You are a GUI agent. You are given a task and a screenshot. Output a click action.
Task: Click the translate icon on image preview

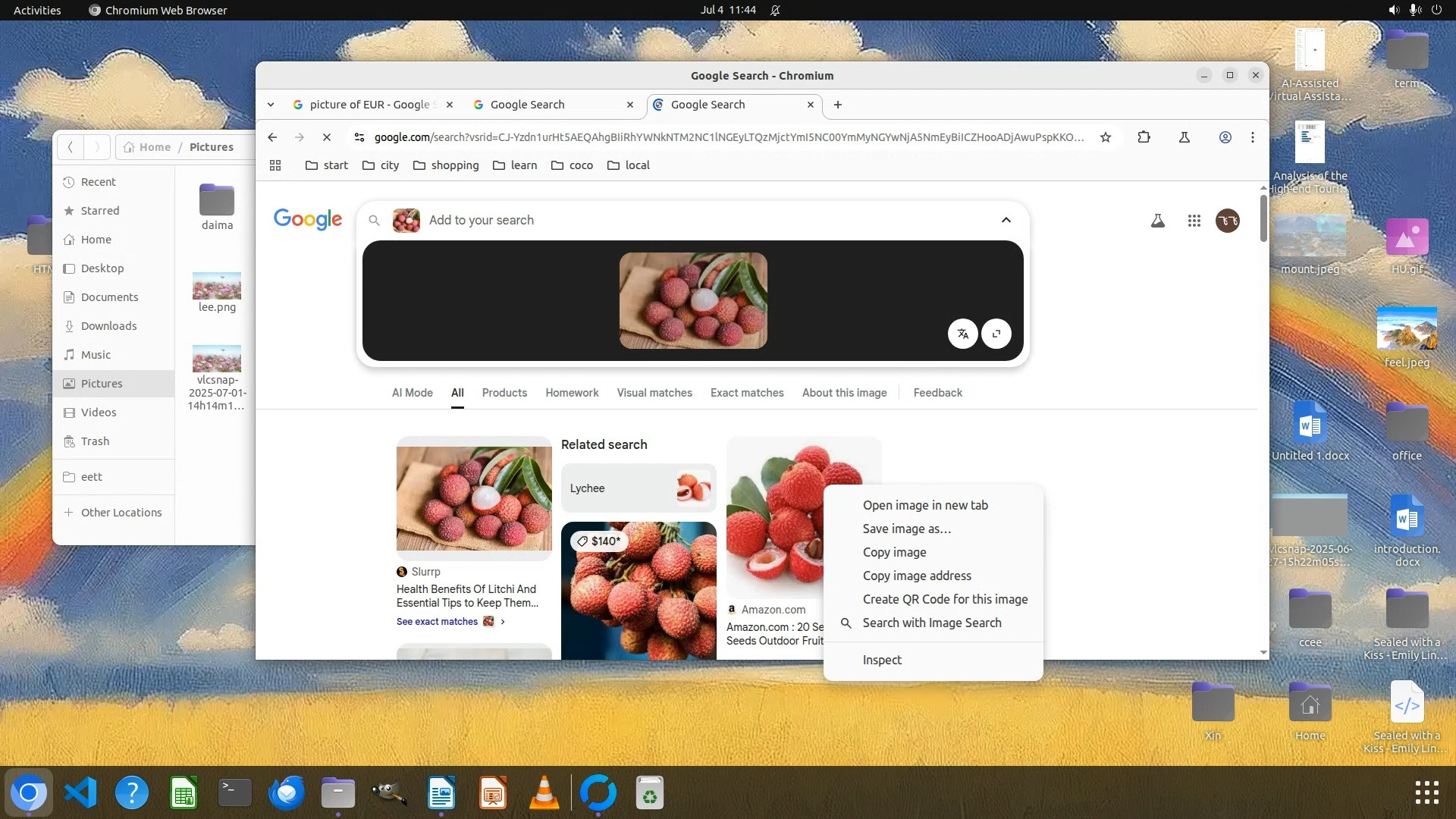962,334
